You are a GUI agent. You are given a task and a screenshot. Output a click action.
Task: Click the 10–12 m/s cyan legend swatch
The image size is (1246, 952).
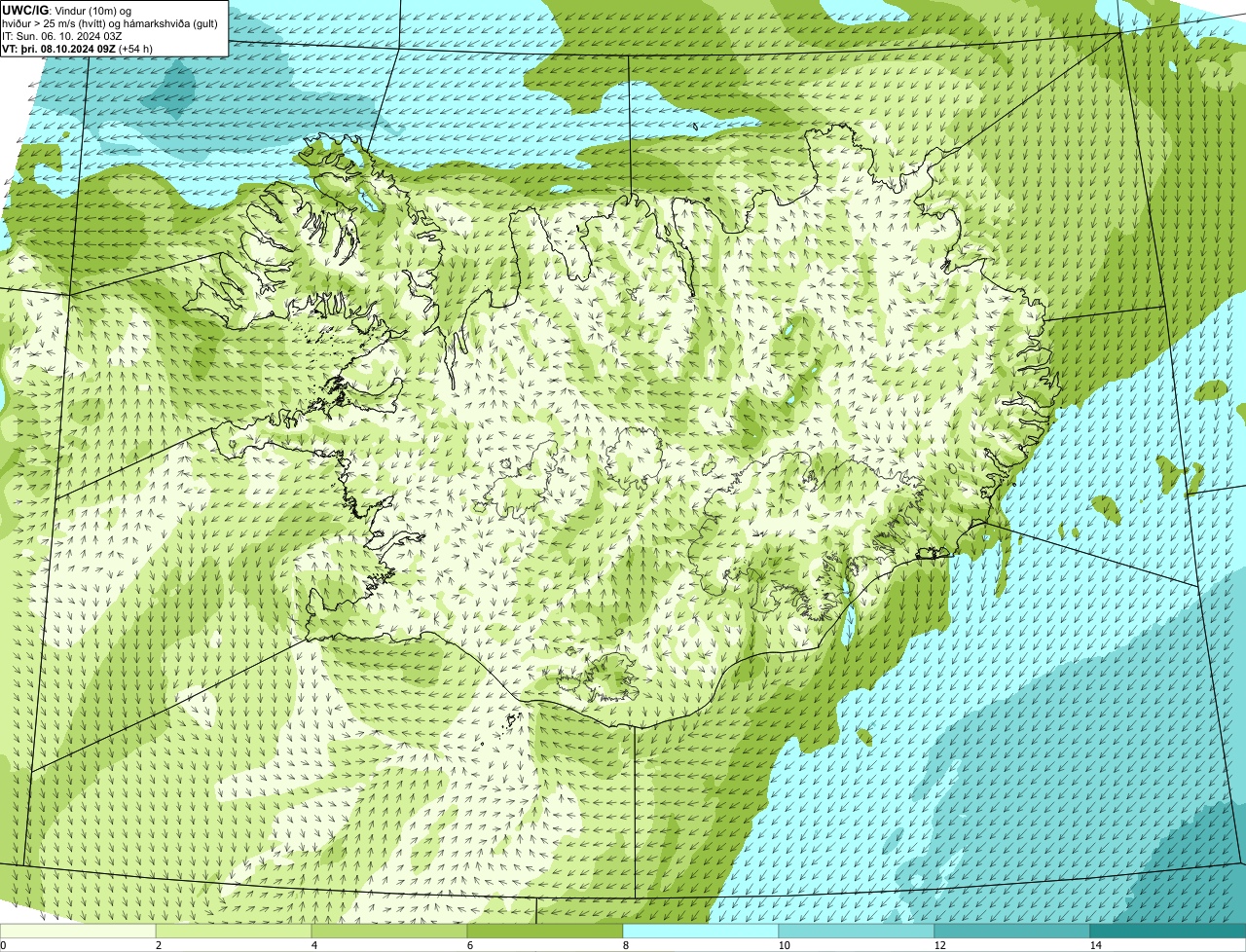coord(857,931)
